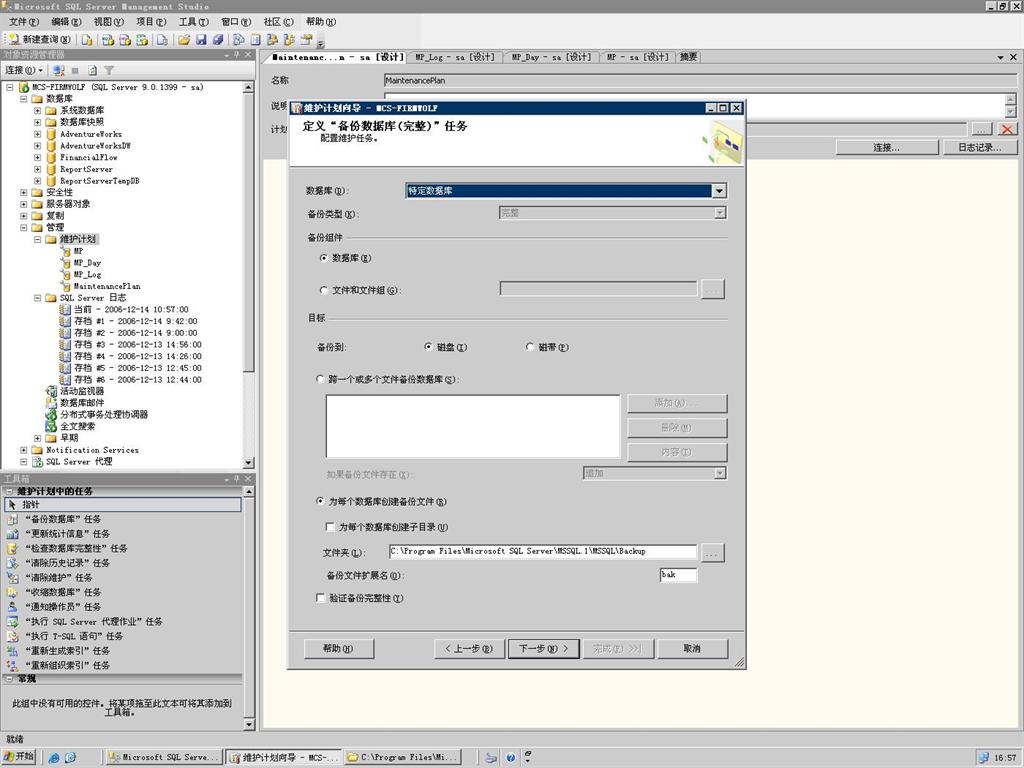Click the 日志记录... button in the design pane

pyautogui.click(x=980, y=148)
